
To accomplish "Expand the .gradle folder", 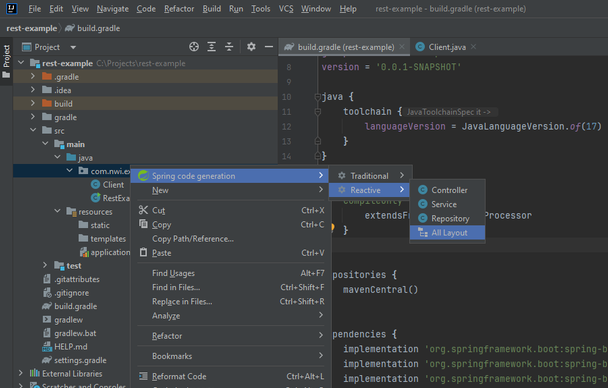I will [x=33, y=76].
